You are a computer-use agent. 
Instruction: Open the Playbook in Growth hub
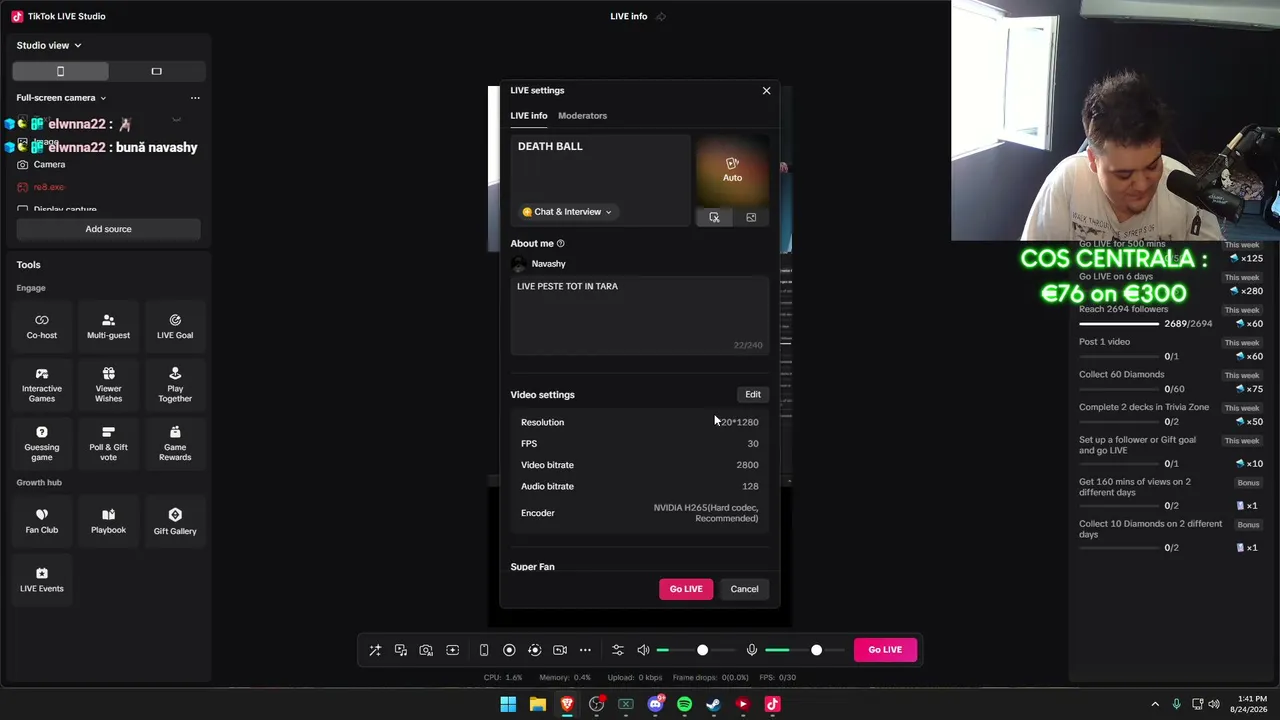pos(108,521)
